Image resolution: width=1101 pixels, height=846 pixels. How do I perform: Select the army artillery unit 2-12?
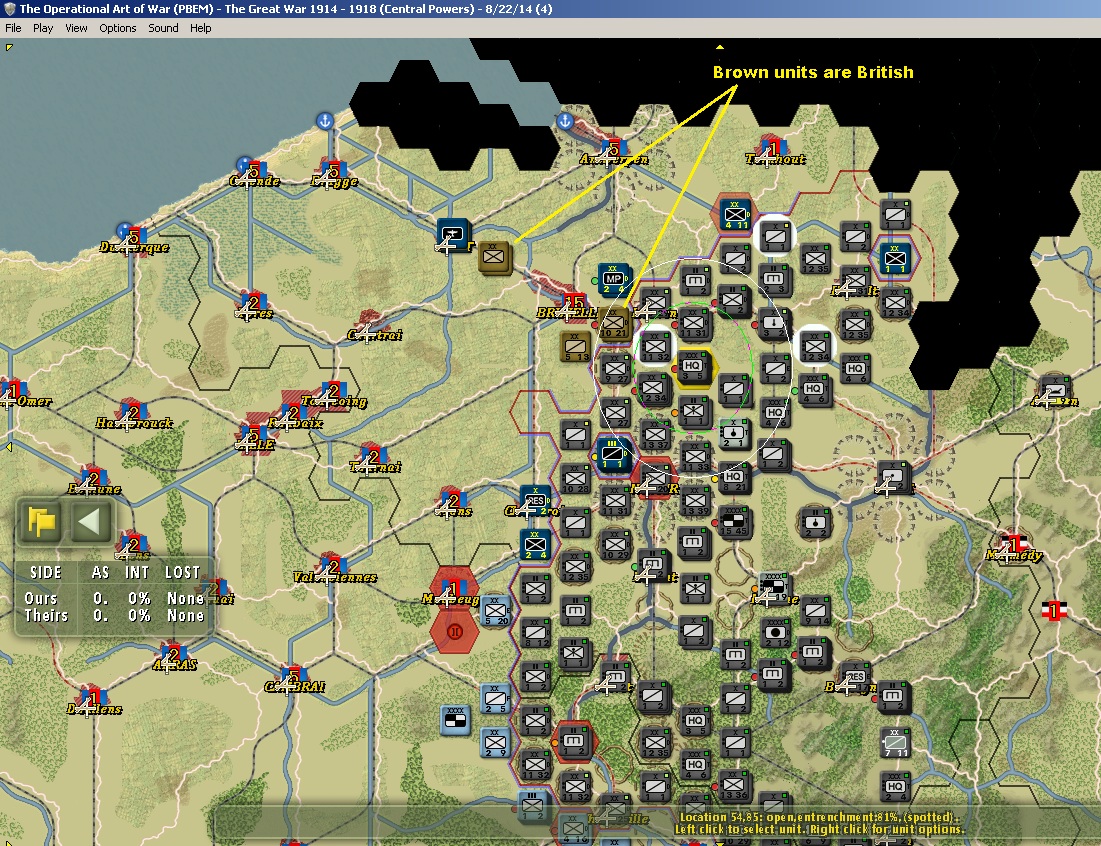(x=776, y=633)
